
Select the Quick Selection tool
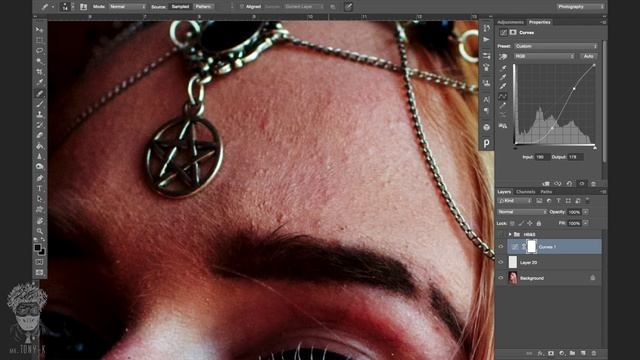click(x=39, y=61)
